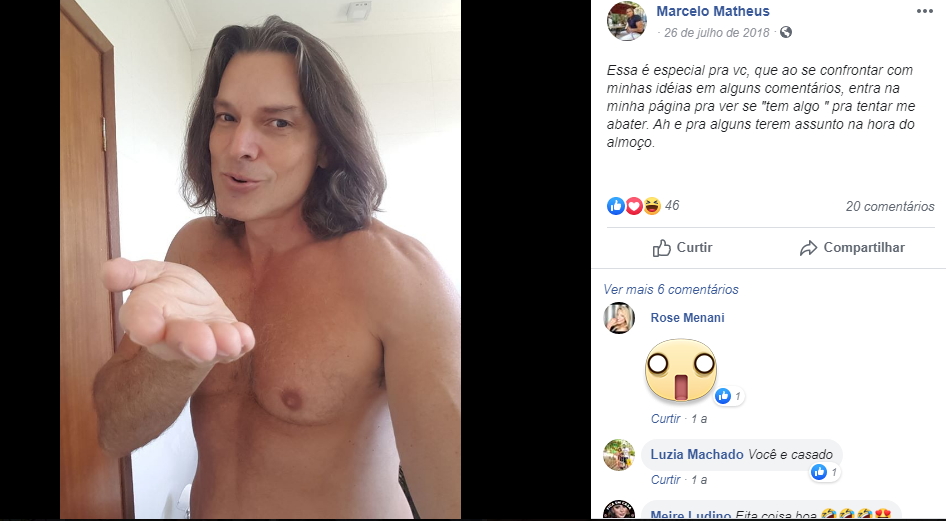Click the red heart reaction icon
This screenshot has width=946, height=521.
click(x=633, y=206)
